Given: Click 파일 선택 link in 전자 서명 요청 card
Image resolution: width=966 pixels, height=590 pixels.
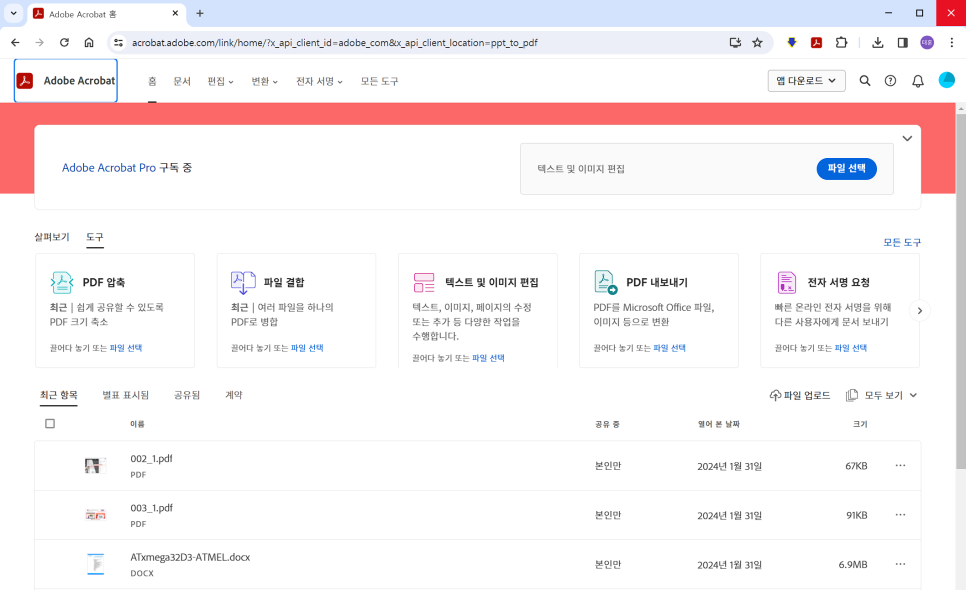Looking at the screenshot, I should [x=850, y=348].
